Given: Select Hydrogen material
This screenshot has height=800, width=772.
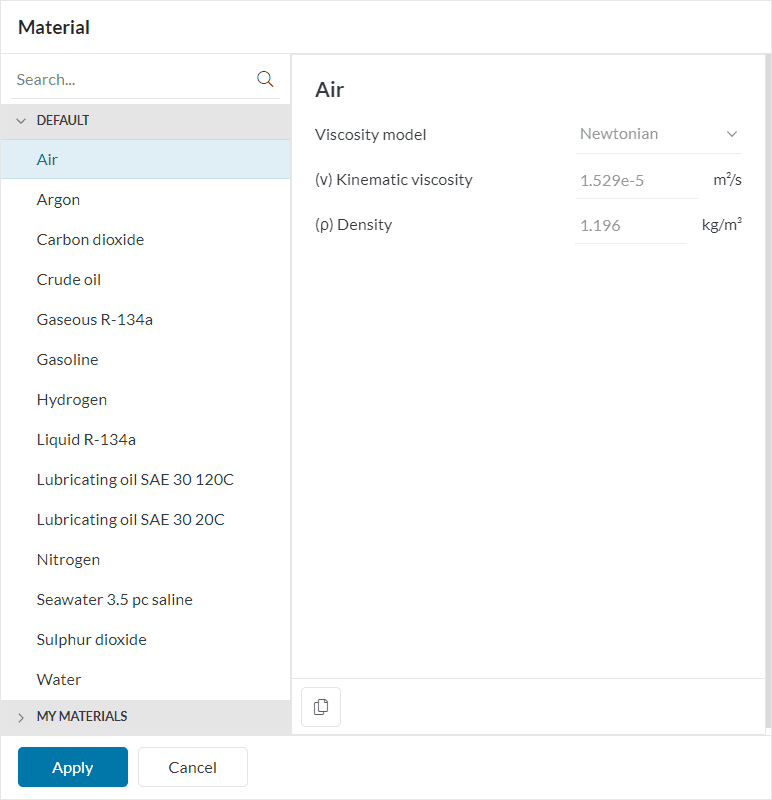Looking at the screenshot, I should 72,400.
